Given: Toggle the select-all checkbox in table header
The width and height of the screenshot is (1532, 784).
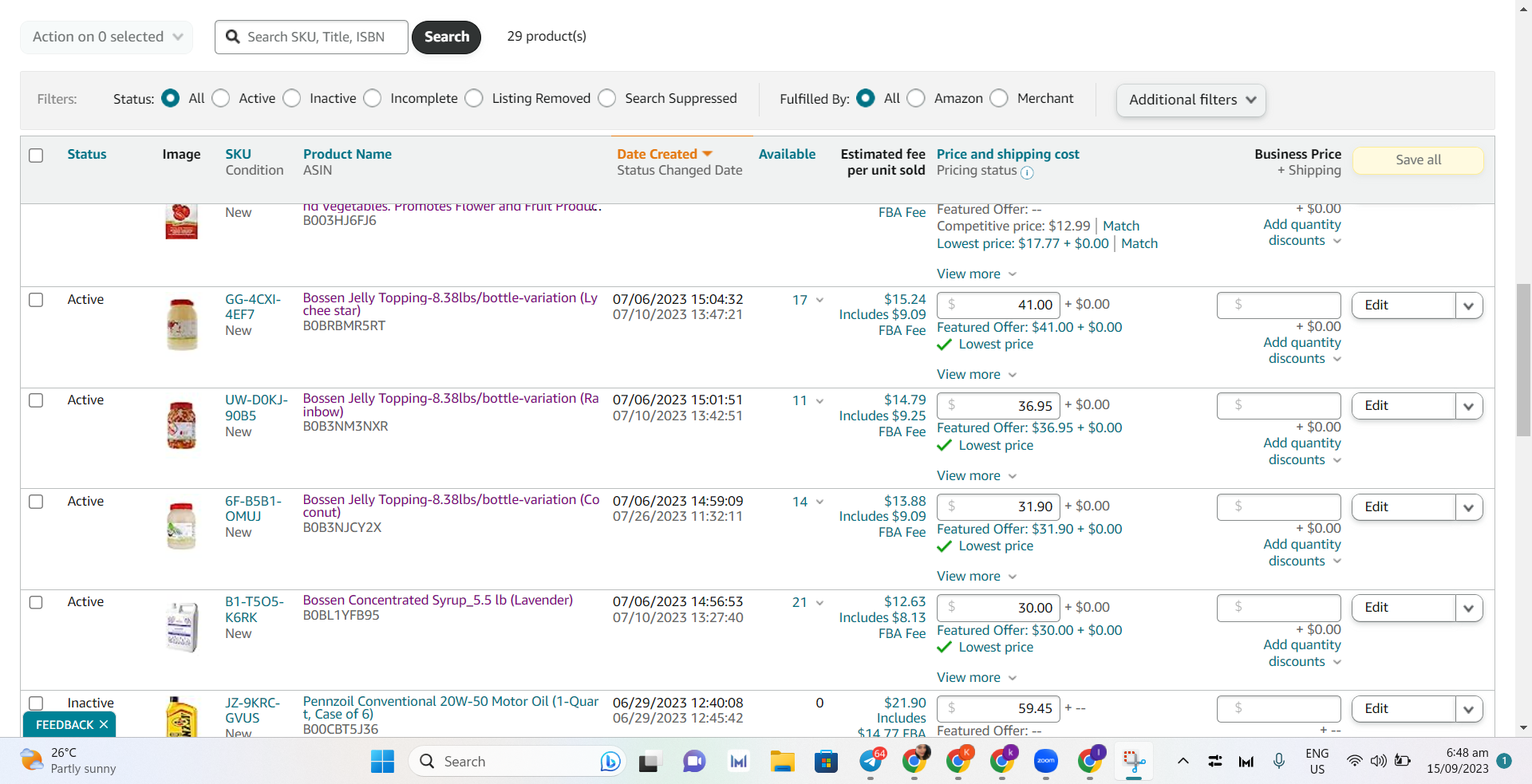Looking at the screenshot, I should tap(36, 156).
